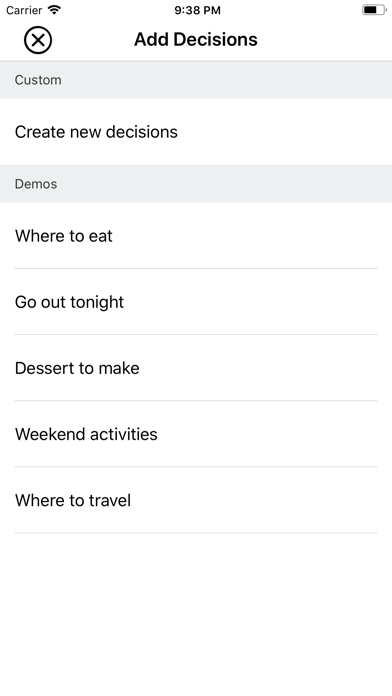Image resolution: width=392 pixels, height=696 pixels.
Task: Choose the Where to eat demo
Action: click(x=196, y=236)
